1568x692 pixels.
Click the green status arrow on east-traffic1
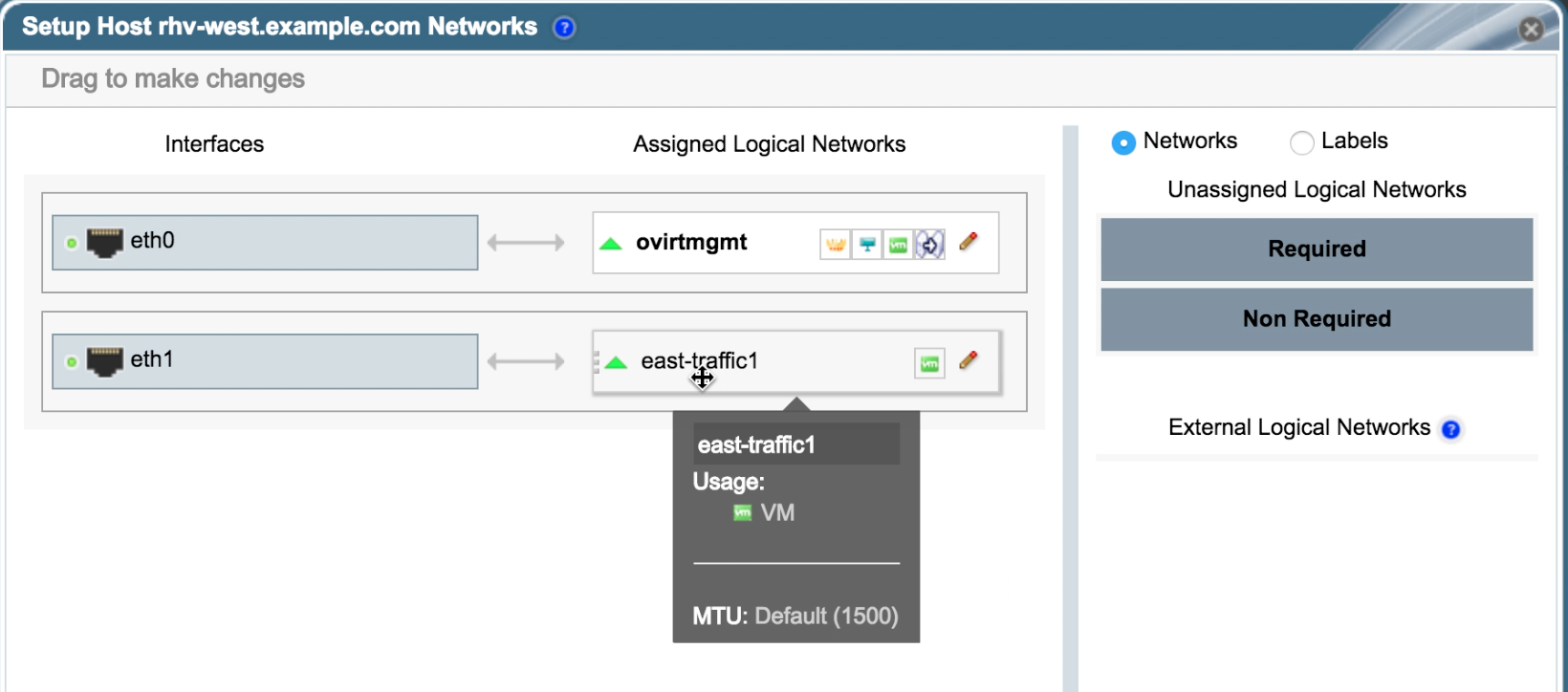click(x=616, y=362)
